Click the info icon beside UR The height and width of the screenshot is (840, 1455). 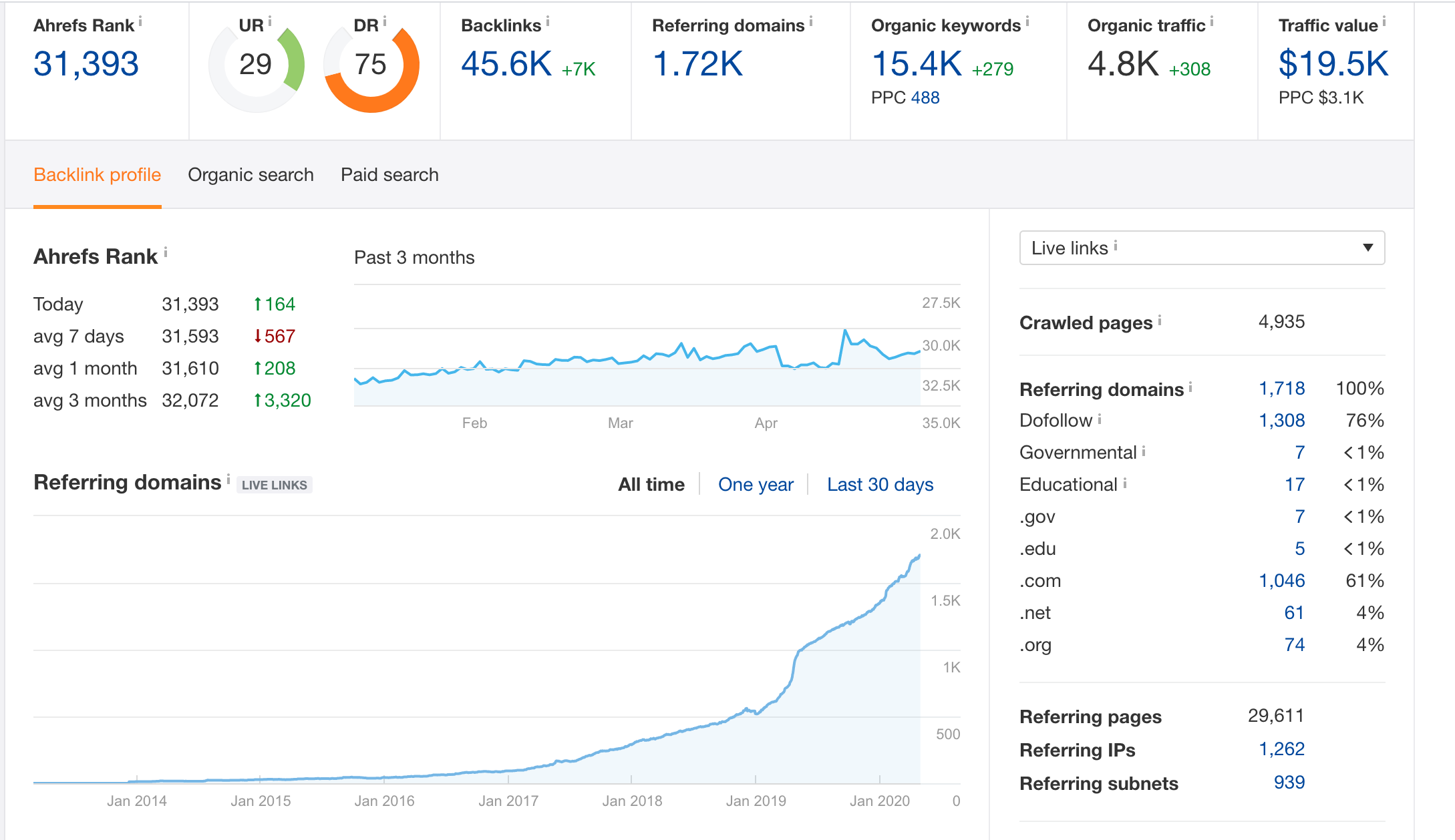(270, 22)
